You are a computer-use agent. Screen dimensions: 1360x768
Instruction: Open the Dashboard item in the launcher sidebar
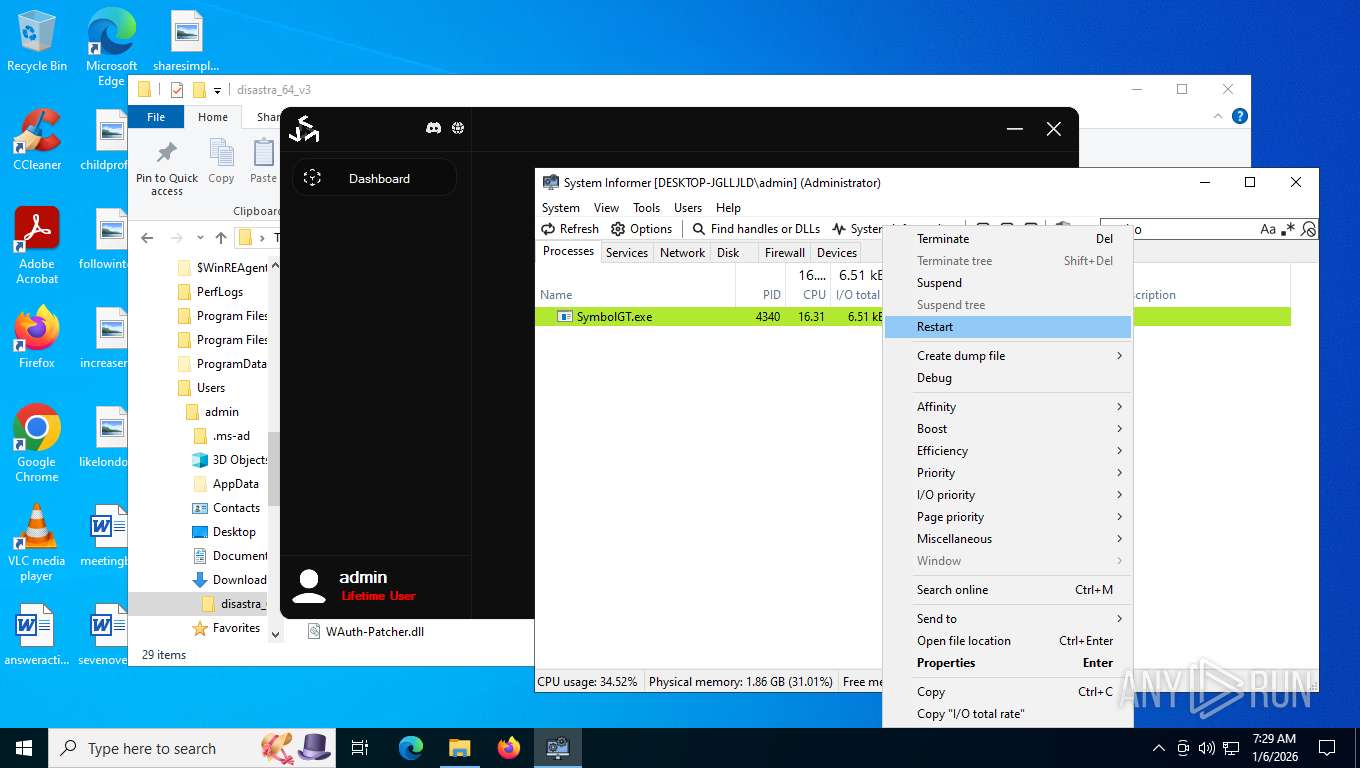[x=374, y=178]
